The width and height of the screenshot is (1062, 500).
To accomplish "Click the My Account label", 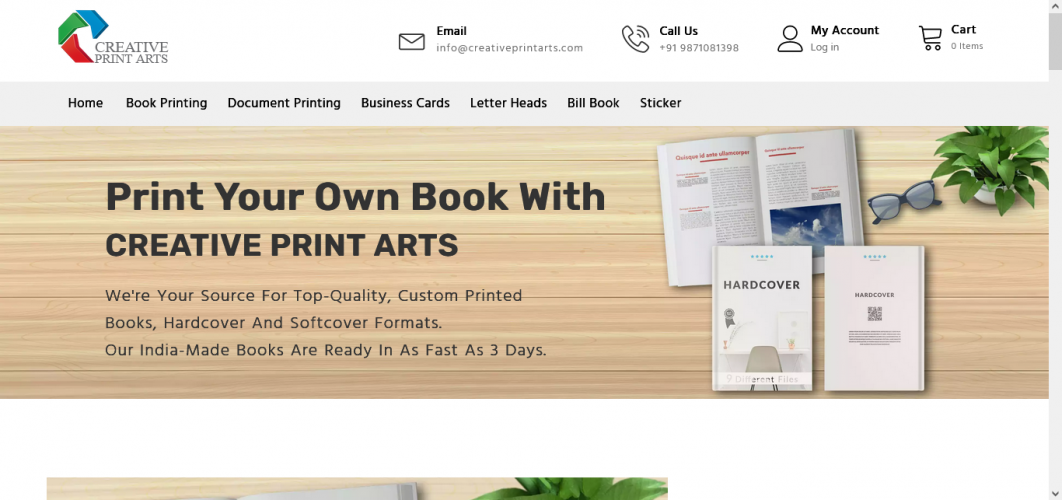I will tap(845, 30).
